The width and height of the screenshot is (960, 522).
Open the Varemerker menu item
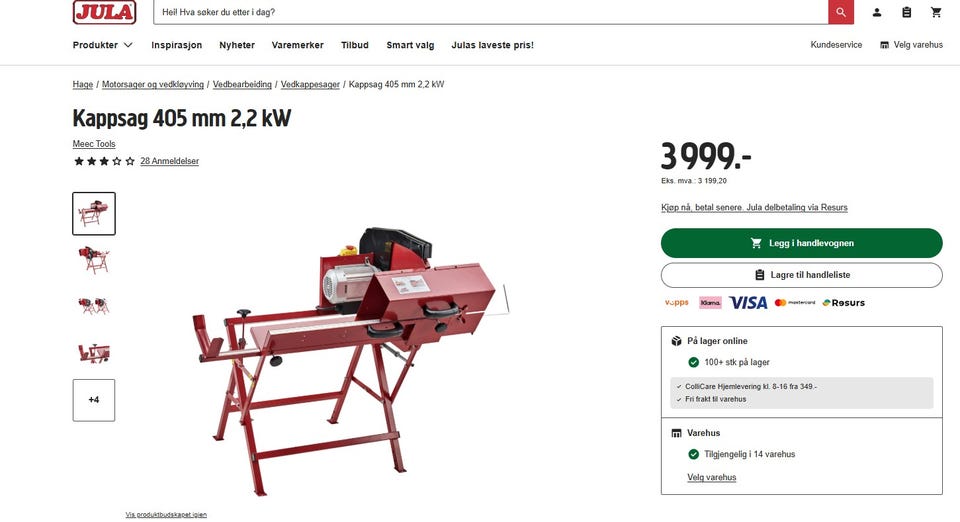[x=298, y=45]
